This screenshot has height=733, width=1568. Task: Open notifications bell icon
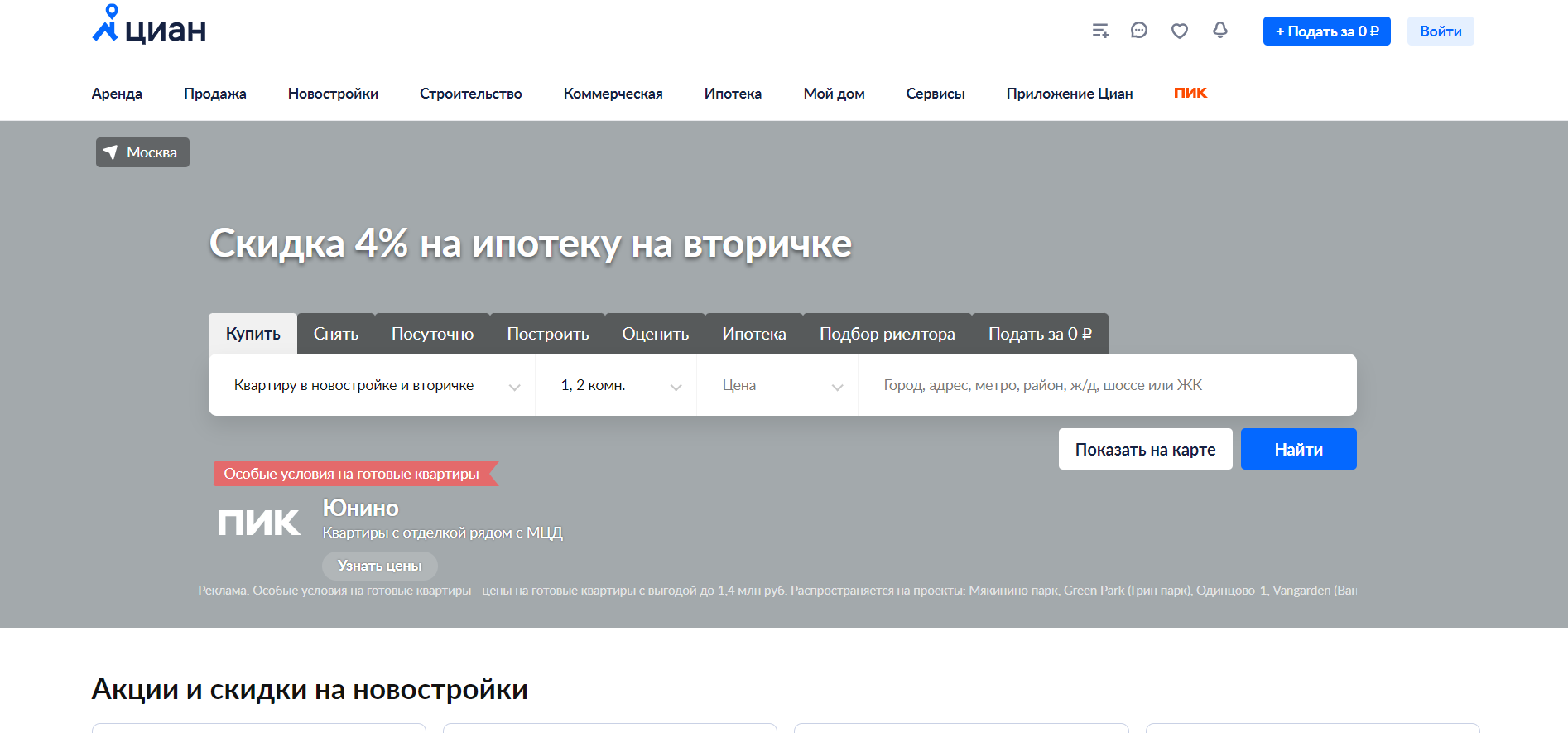pos(1220,31)
